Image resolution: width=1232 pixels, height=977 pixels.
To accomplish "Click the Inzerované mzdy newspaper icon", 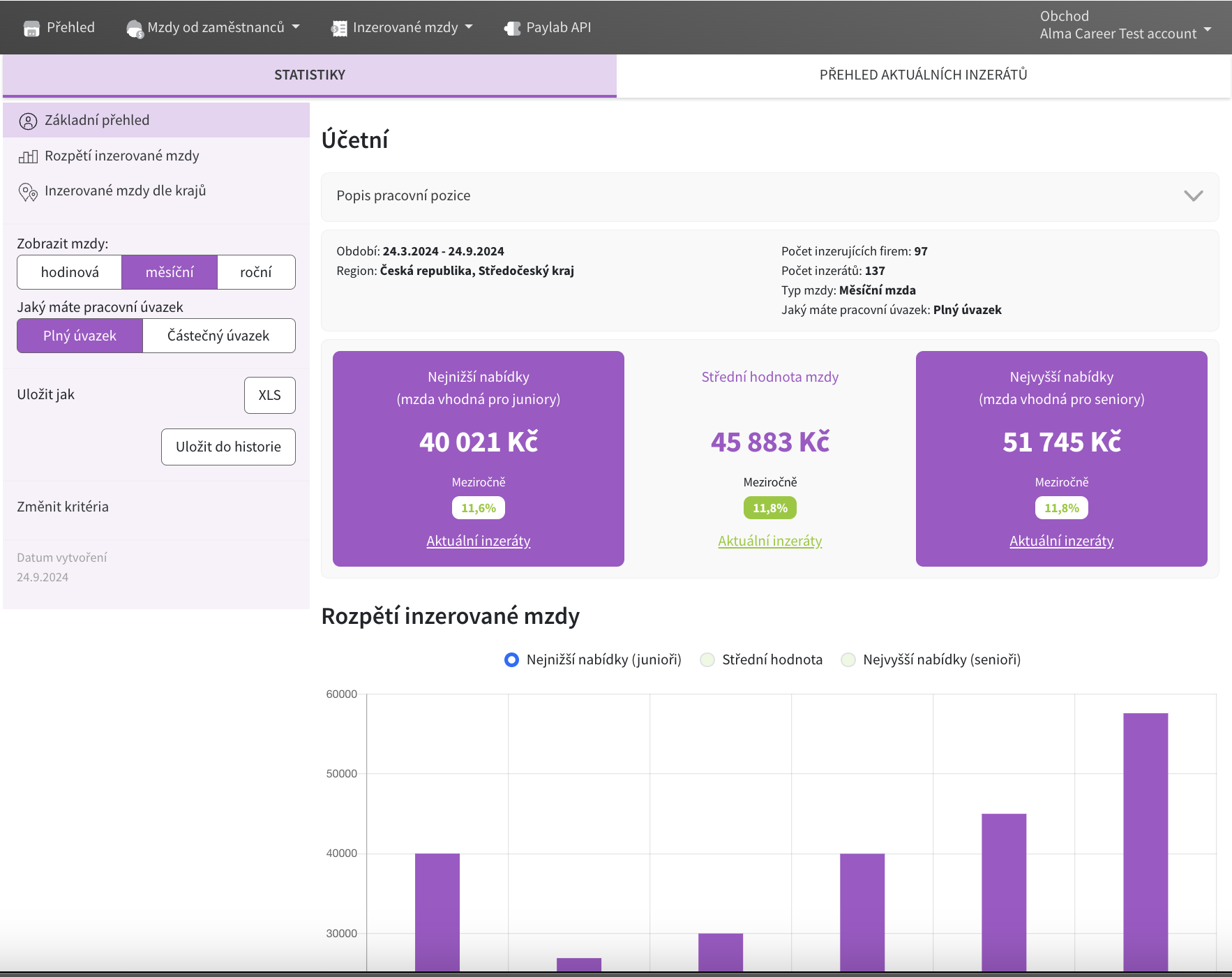I will click(x=339, y=28).
